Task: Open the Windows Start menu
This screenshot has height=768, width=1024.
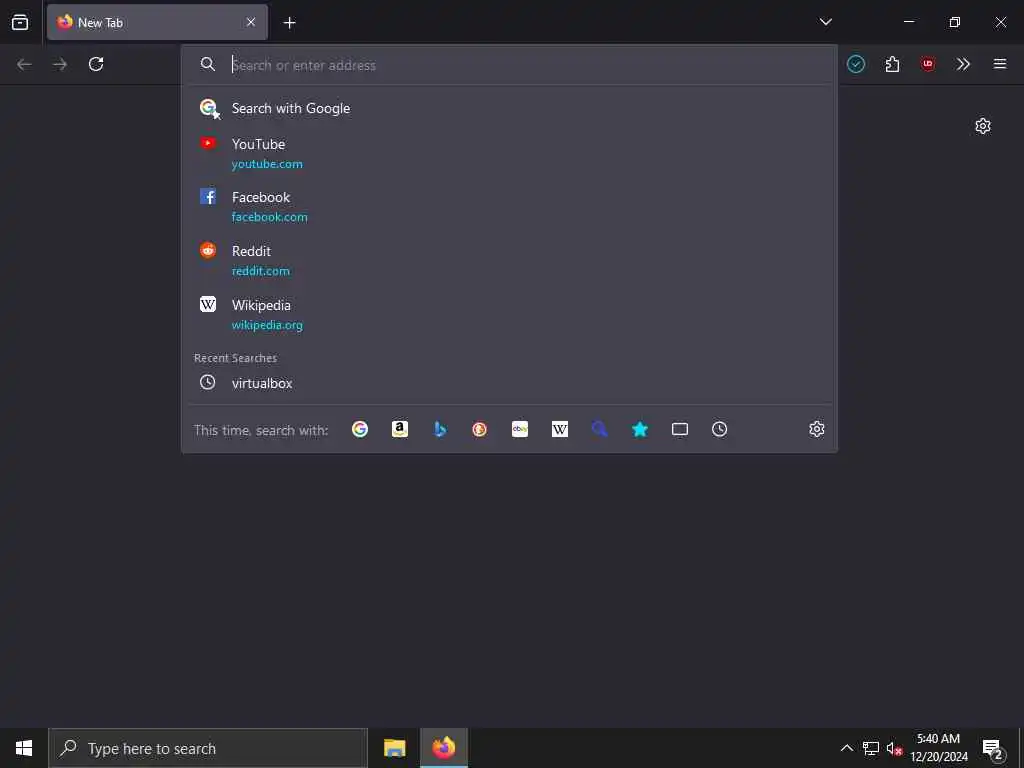Action: 24,748
